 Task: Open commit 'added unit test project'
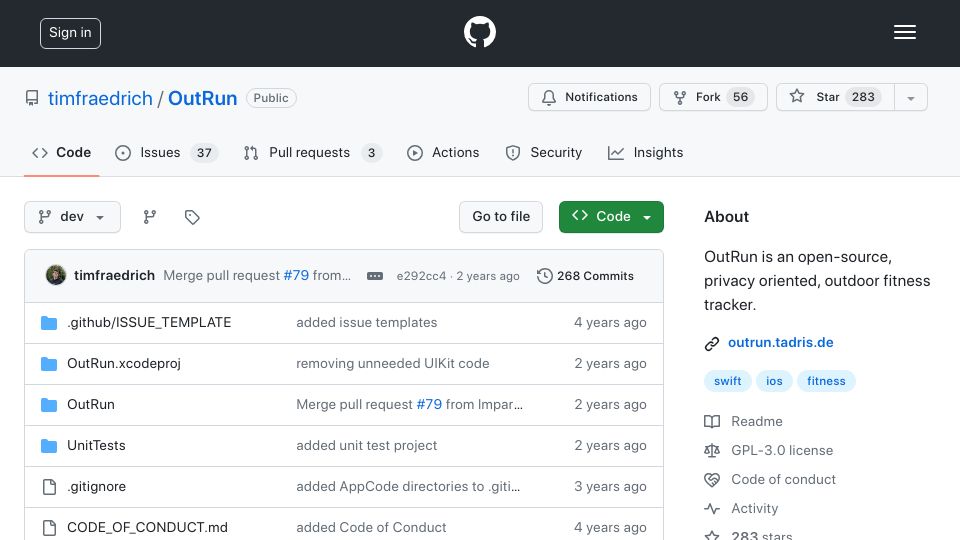click(x=367, y=446)
